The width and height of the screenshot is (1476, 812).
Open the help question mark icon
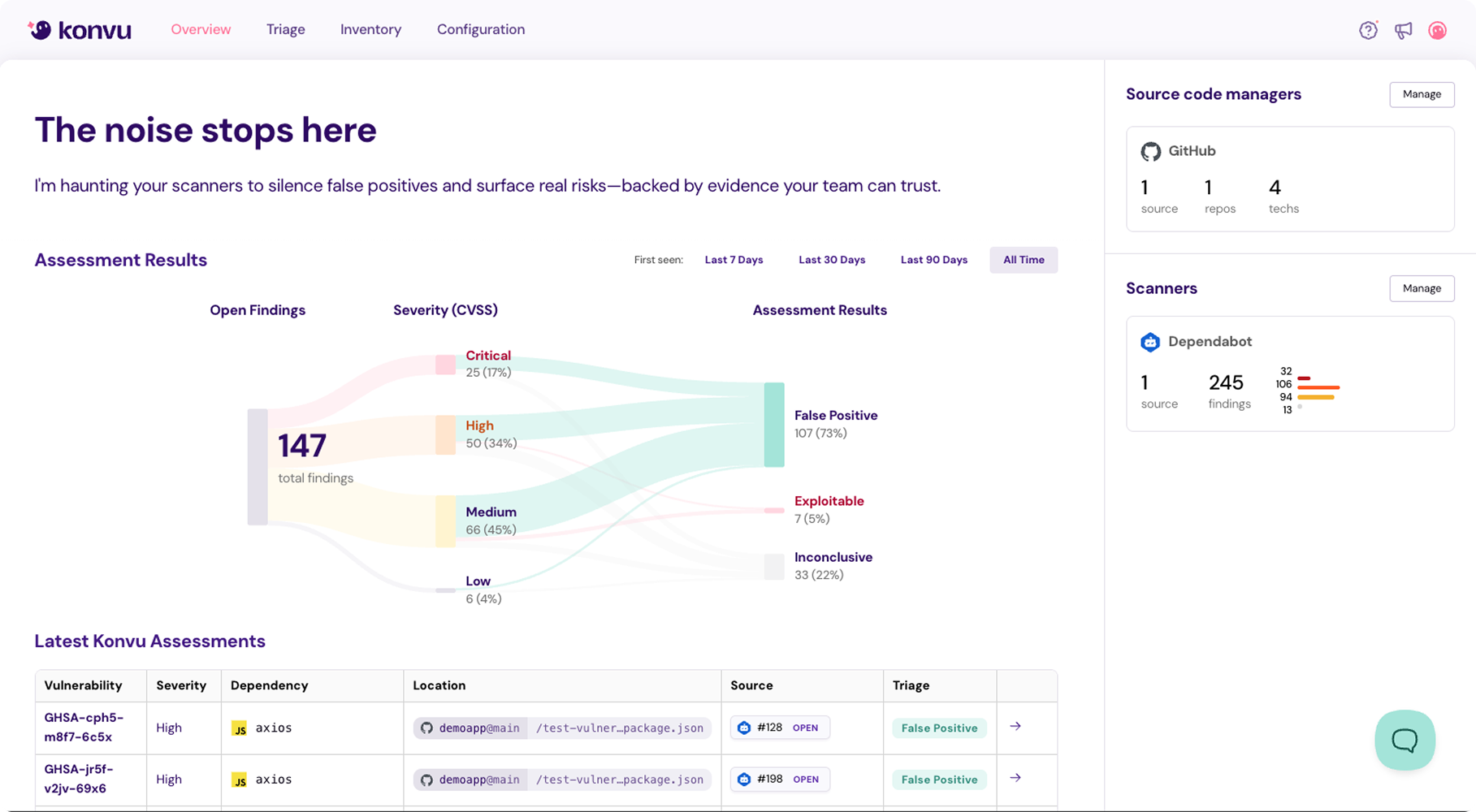coord(1368,30)
